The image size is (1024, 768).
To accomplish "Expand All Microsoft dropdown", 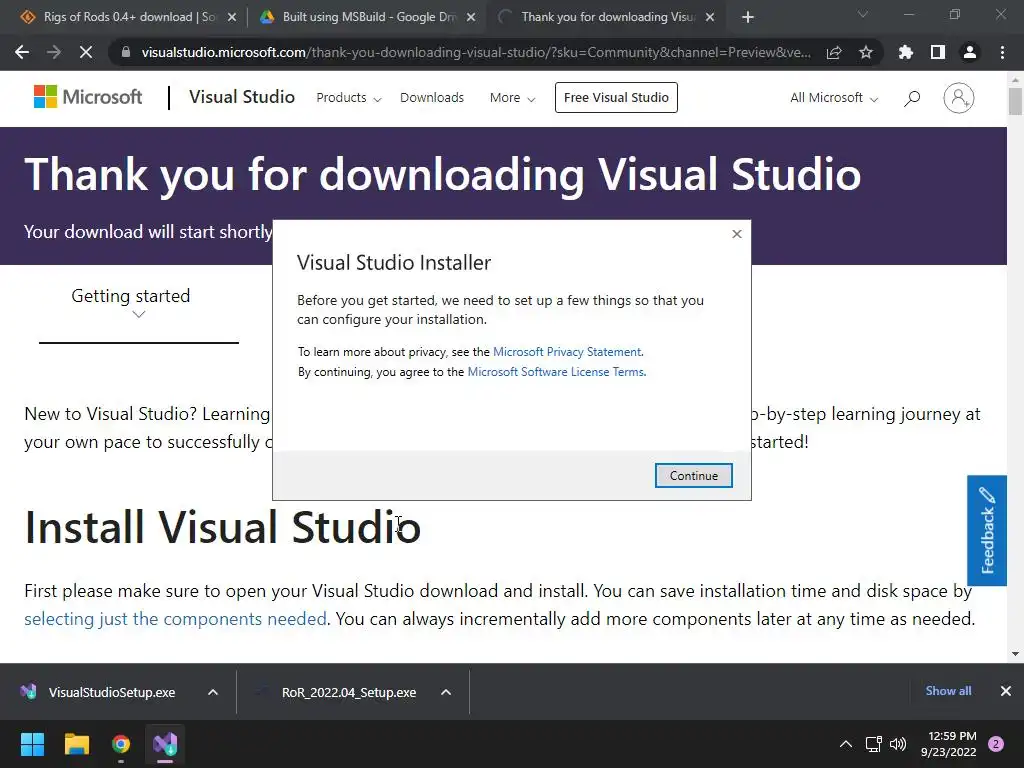I will (834, 98).
